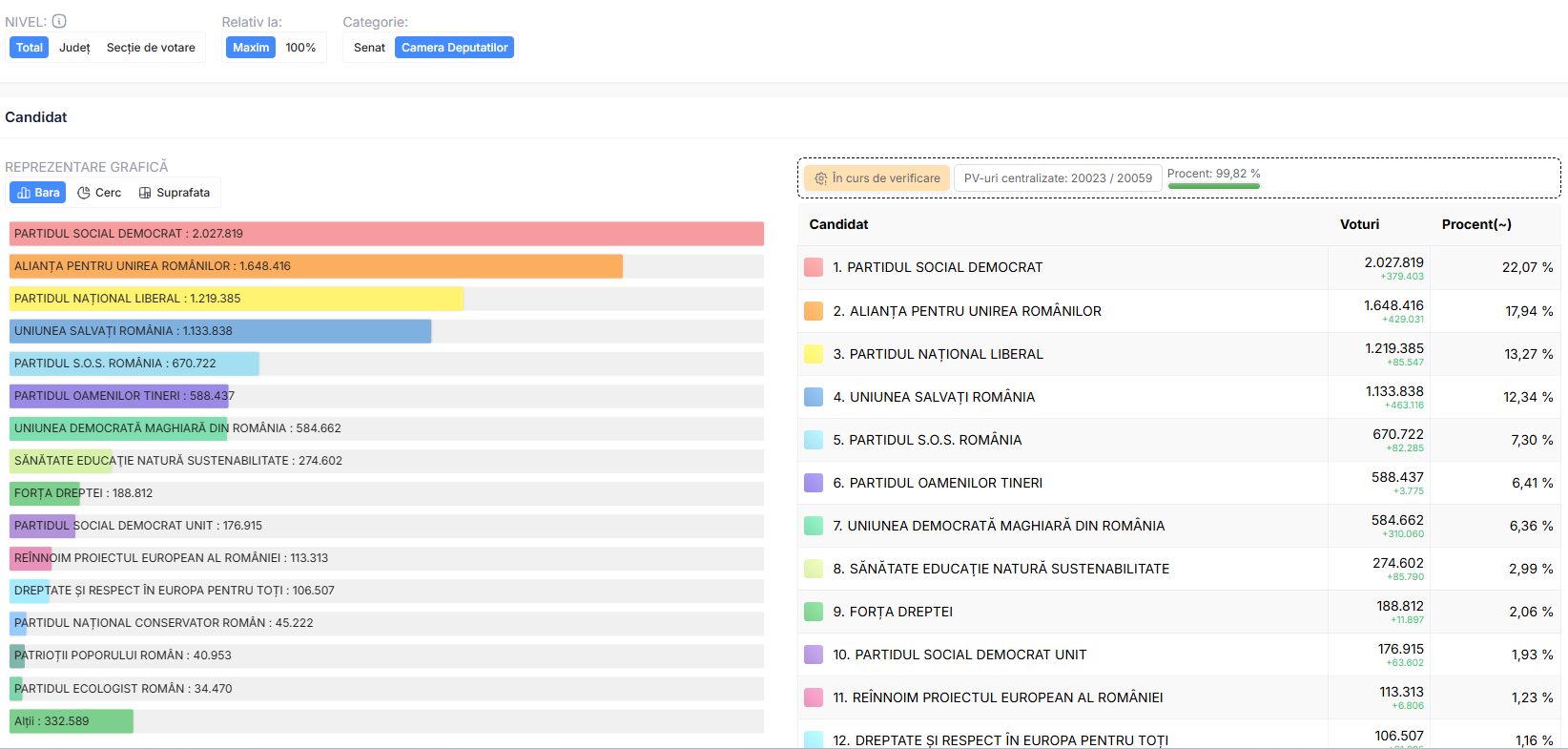
Task: Click the Voturi column header
Action: click(x=1359, y=224)
